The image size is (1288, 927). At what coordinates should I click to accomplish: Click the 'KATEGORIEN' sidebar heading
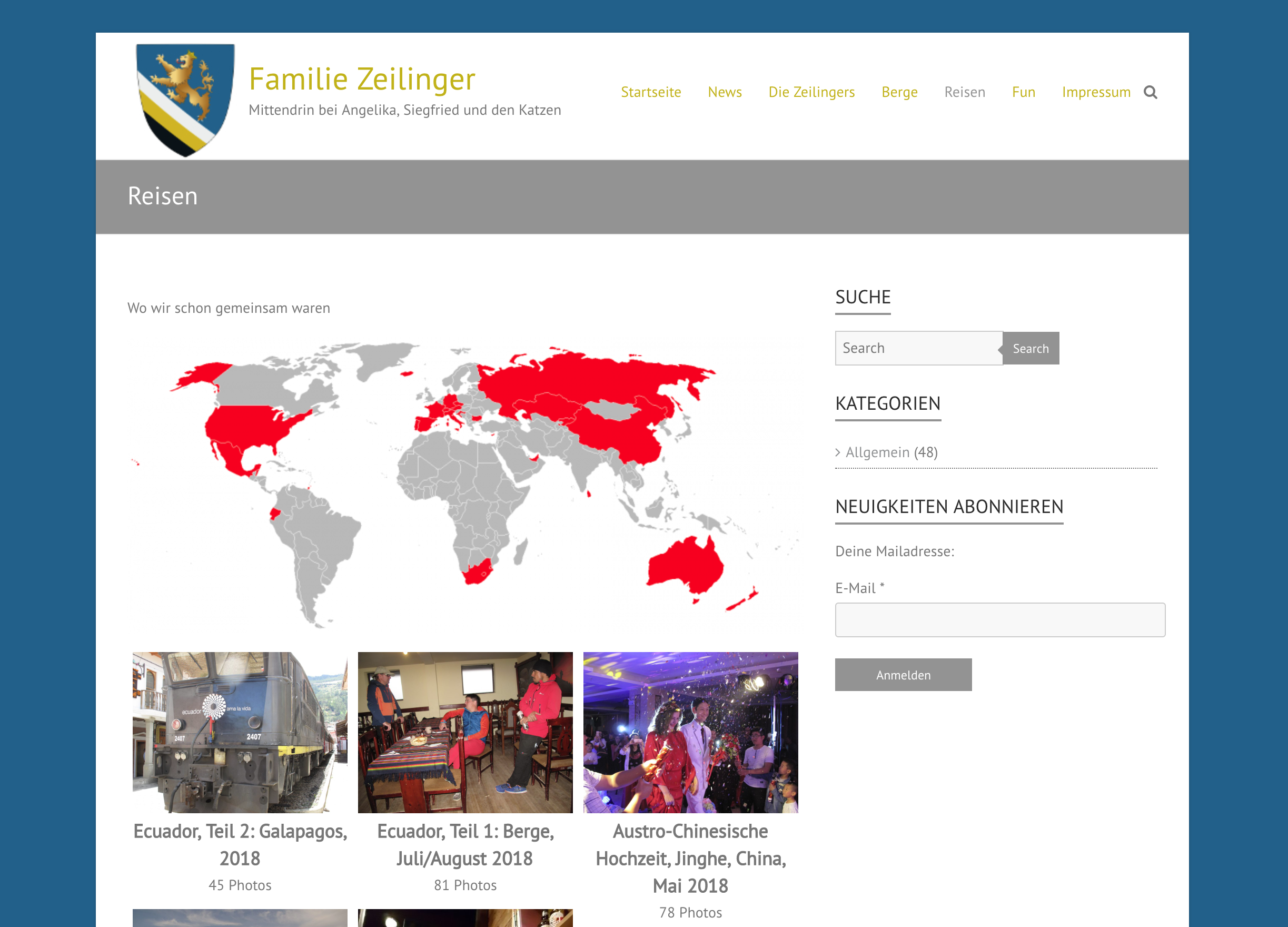pyautogui.click(x=888, y=404)
